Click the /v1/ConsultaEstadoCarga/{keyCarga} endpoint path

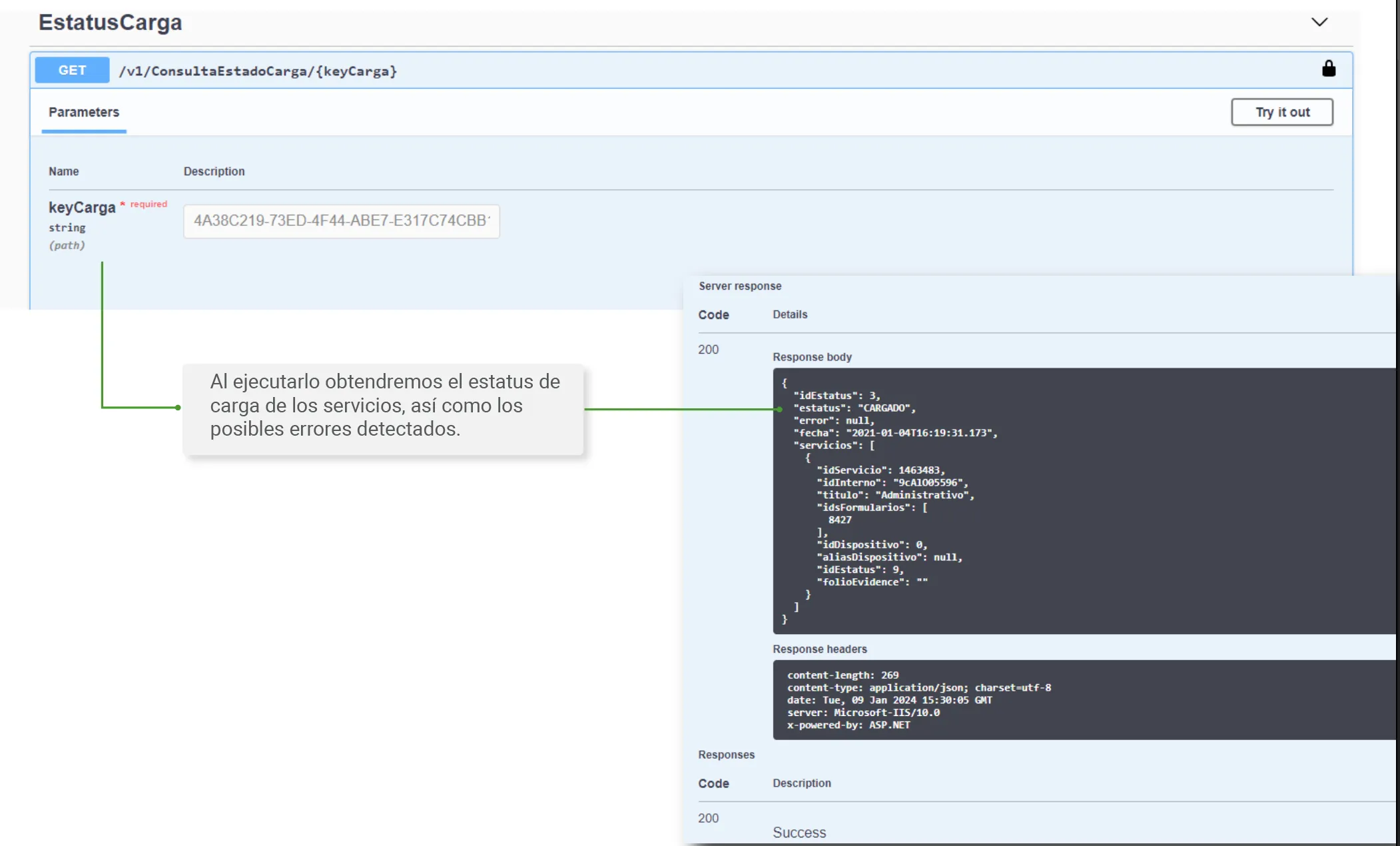[258, 71]
